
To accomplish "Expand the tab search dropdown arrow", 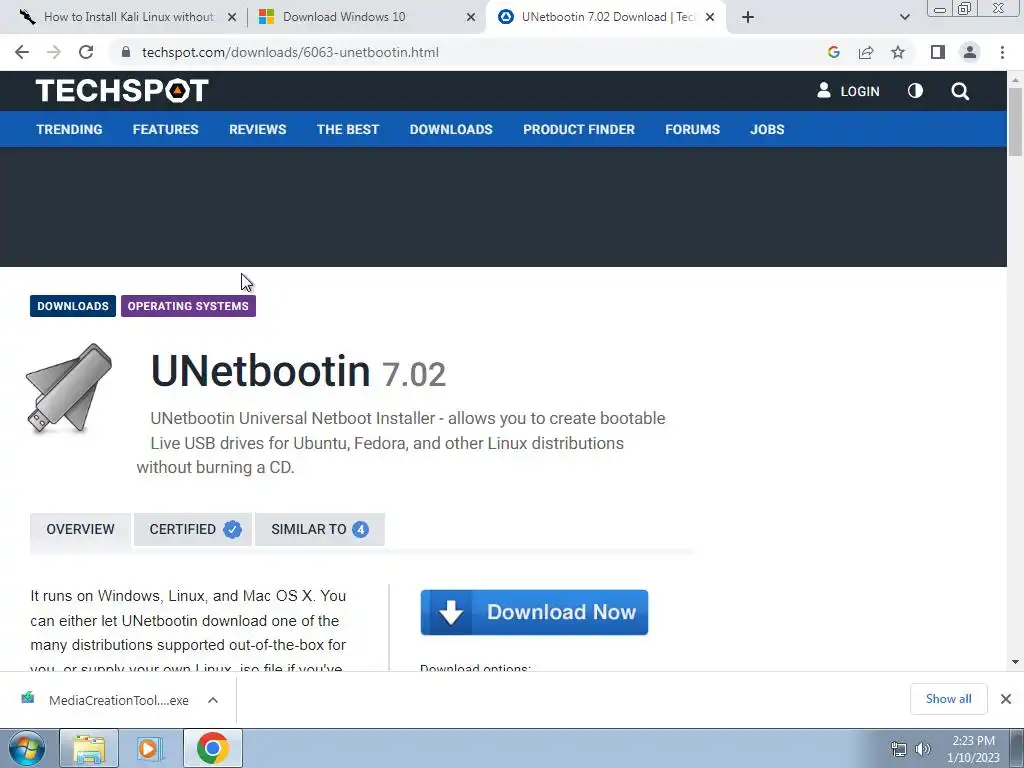I will [904, 17].
